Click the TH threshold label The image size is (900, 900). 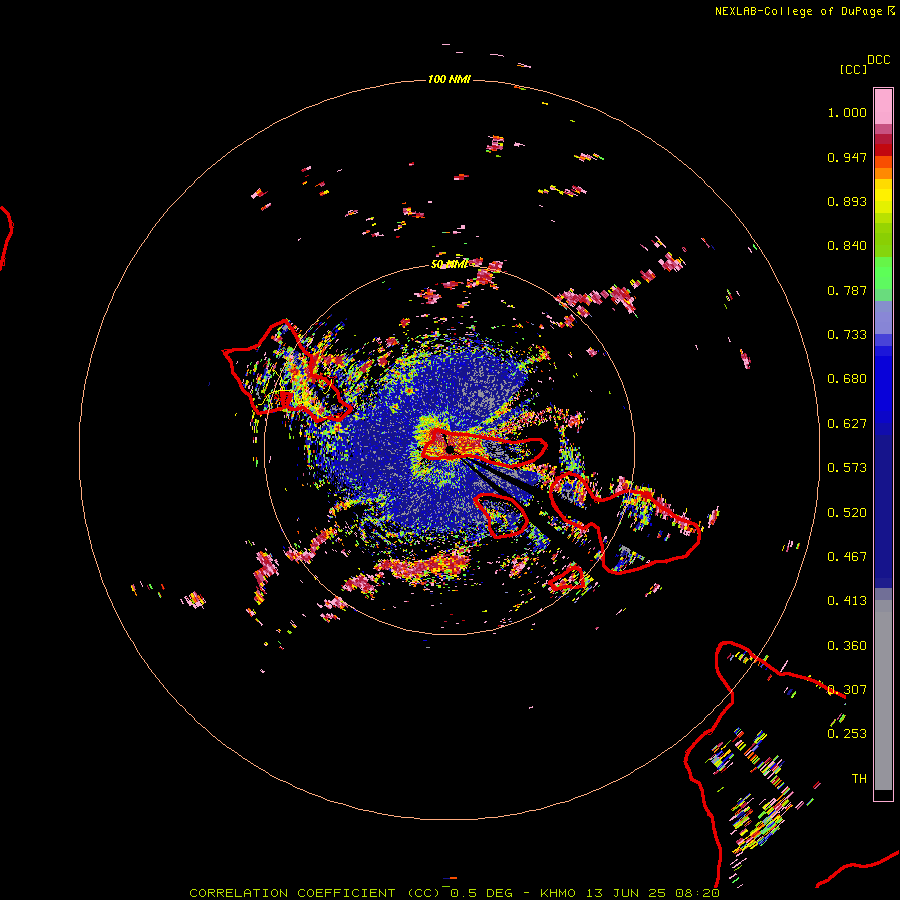click(859, 779)
